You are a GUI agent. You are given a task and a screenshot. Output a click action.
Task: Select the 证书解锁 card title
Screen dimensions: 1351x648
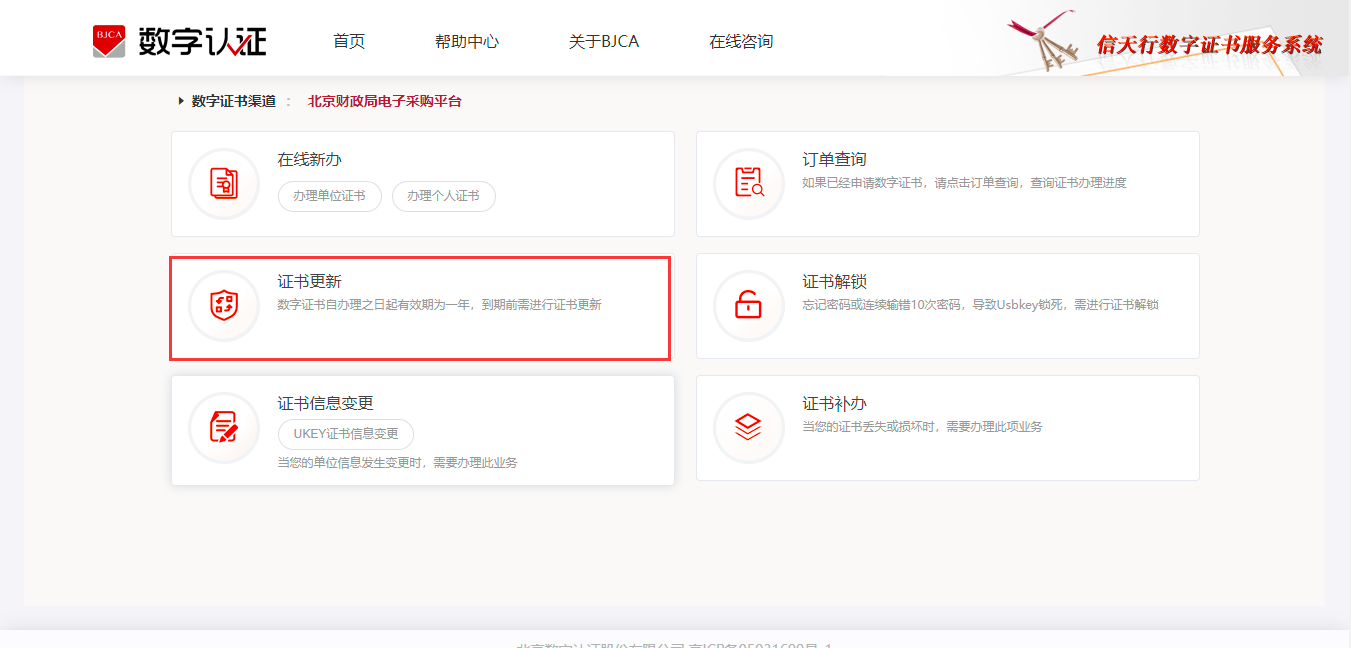[835, 282]
